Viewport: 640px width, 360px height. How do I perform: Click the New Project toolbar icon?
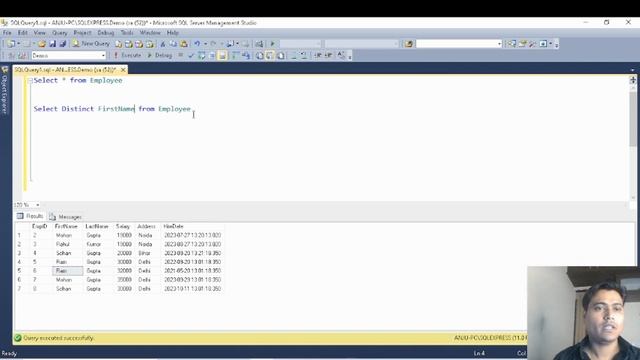pyautogui.click(x=11, y=44)
